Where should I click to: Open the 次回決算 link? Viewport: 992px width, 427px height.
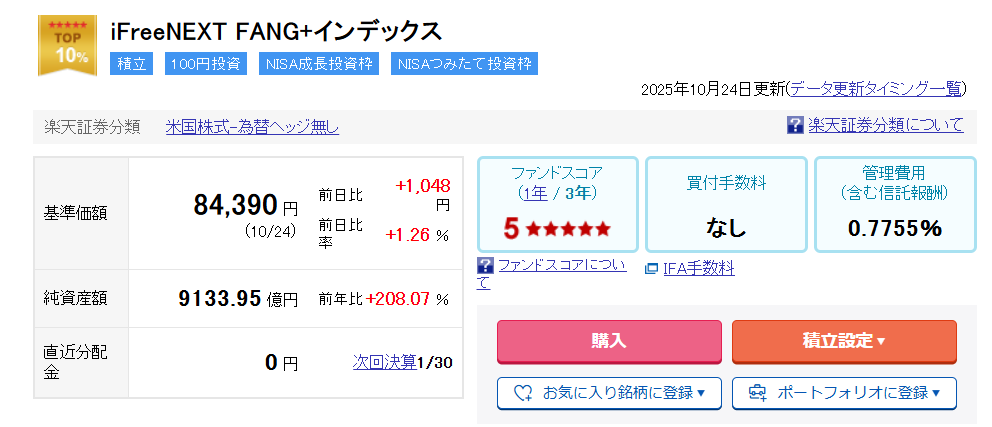[384, 362]
